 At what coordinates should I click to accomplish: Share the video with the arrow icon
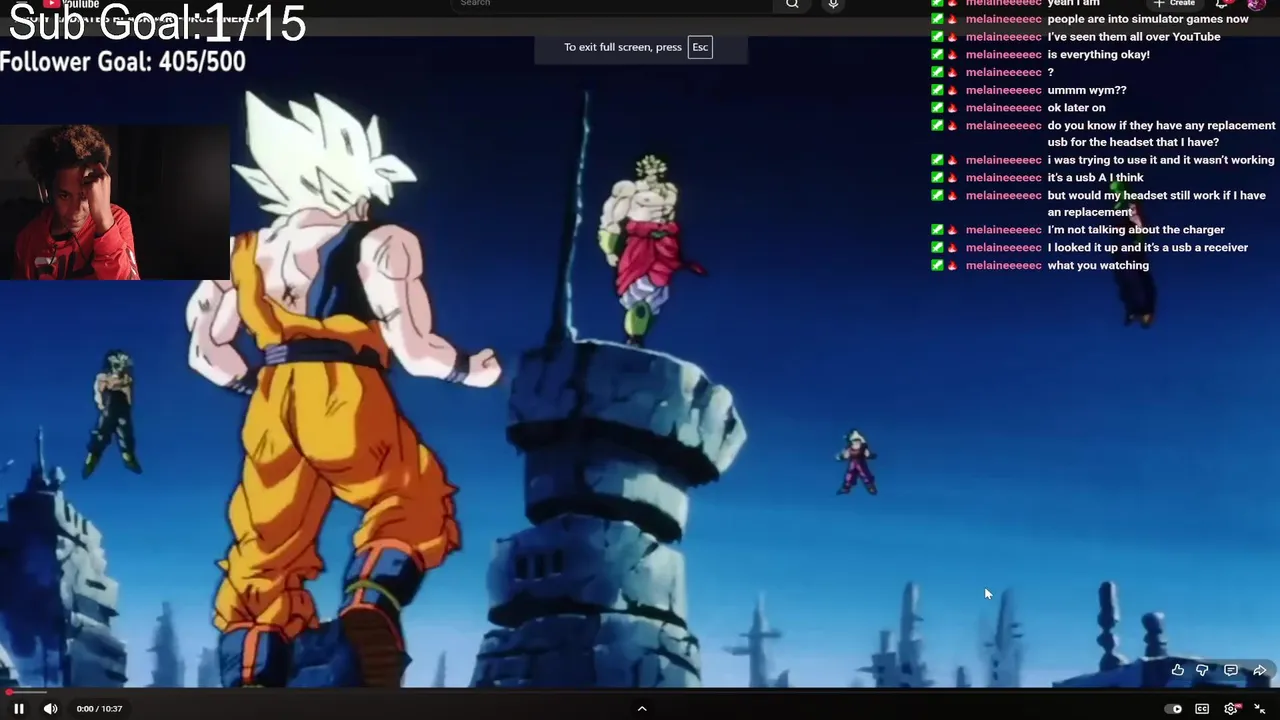click(1260, 670)
